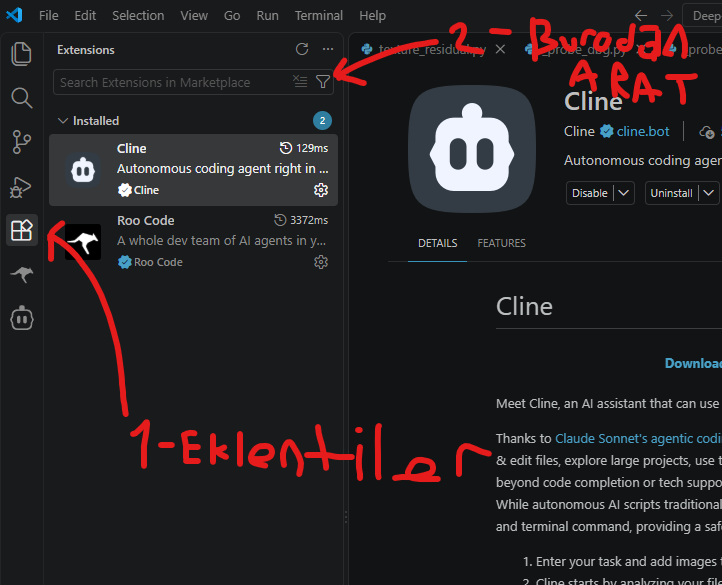The height and width of the screenshot is (585, 722).
Task: Open the filter extensions funnel
Action: 323,82
